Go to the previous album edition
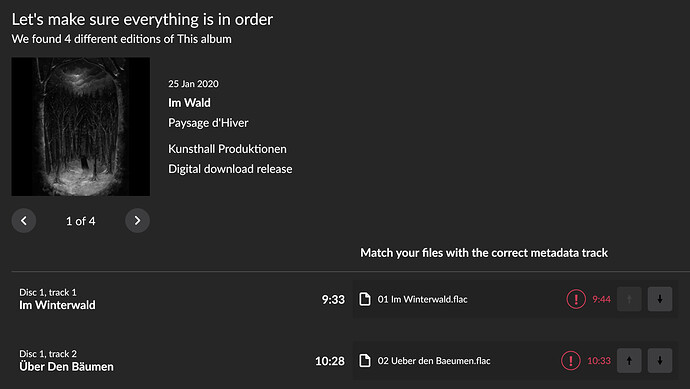This screenshot has height=389, width=690. coord(24,220)
